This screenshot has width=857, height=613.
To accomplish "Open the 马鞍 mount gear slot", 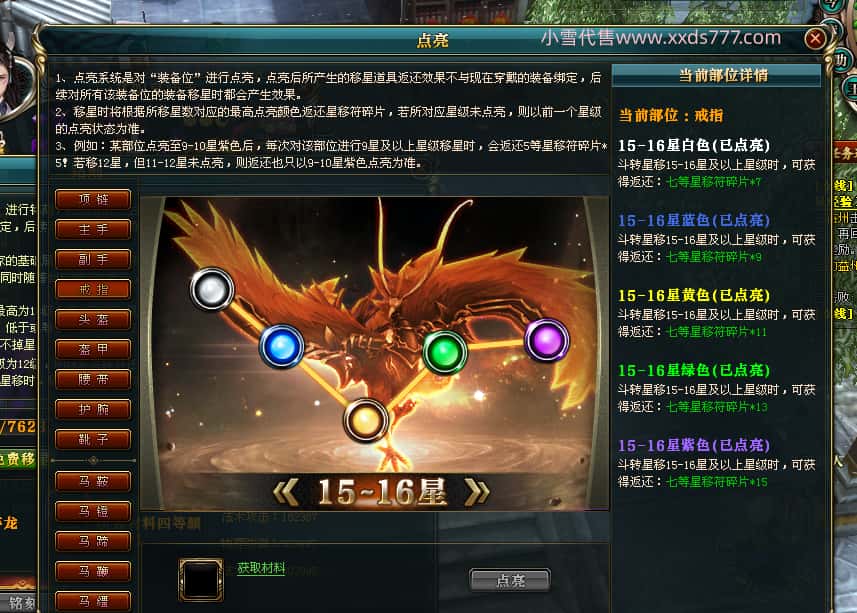I will (93, 481).
